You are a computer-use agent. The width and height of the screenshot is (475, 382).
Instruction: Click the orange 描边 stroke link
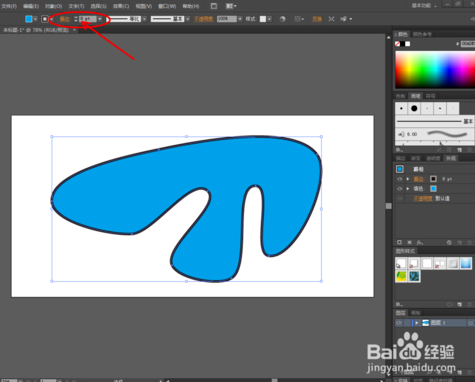(64, 19)
